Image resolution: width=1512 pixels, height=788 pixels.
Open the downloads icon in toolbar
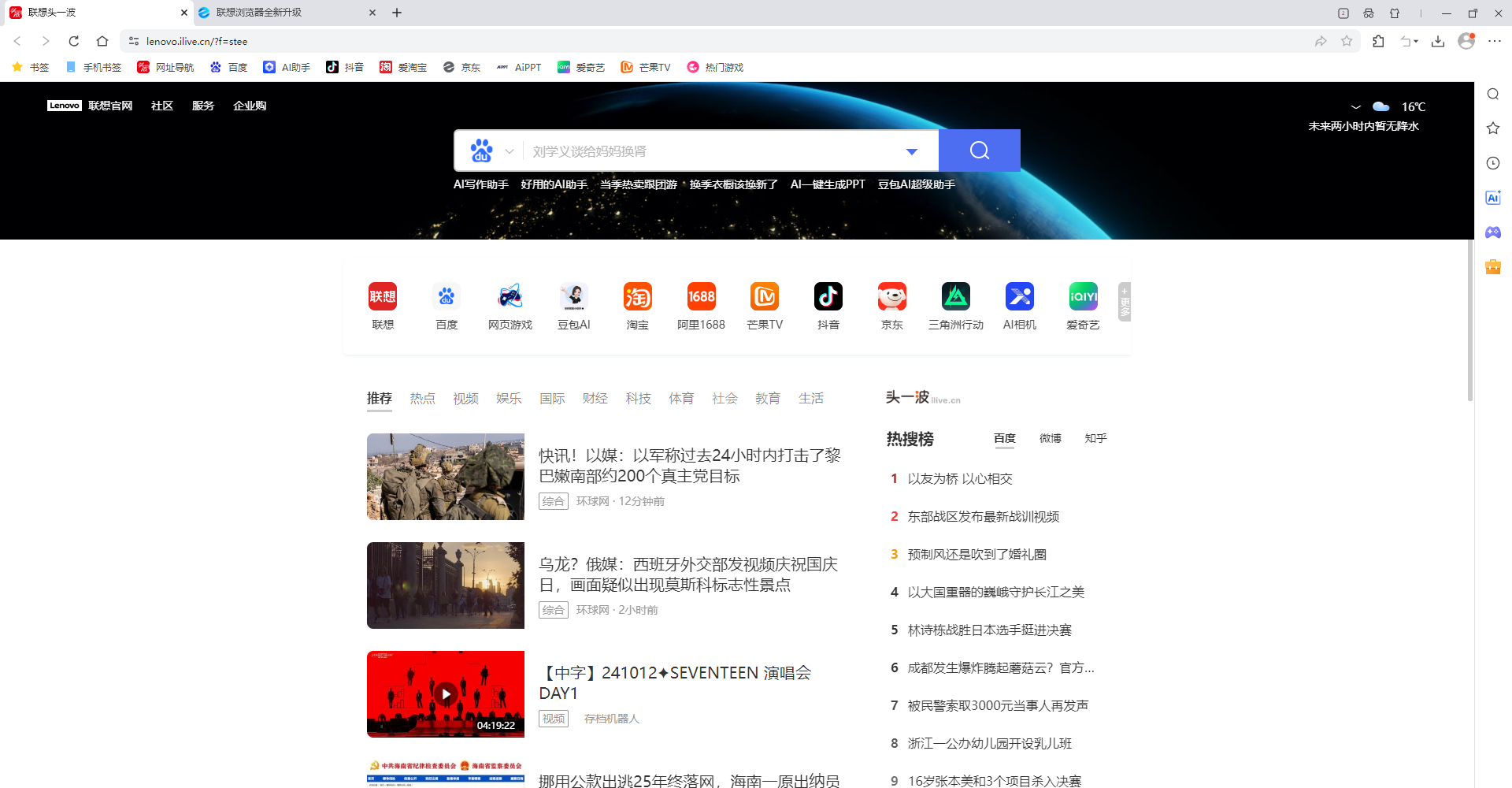point(1438,41)
